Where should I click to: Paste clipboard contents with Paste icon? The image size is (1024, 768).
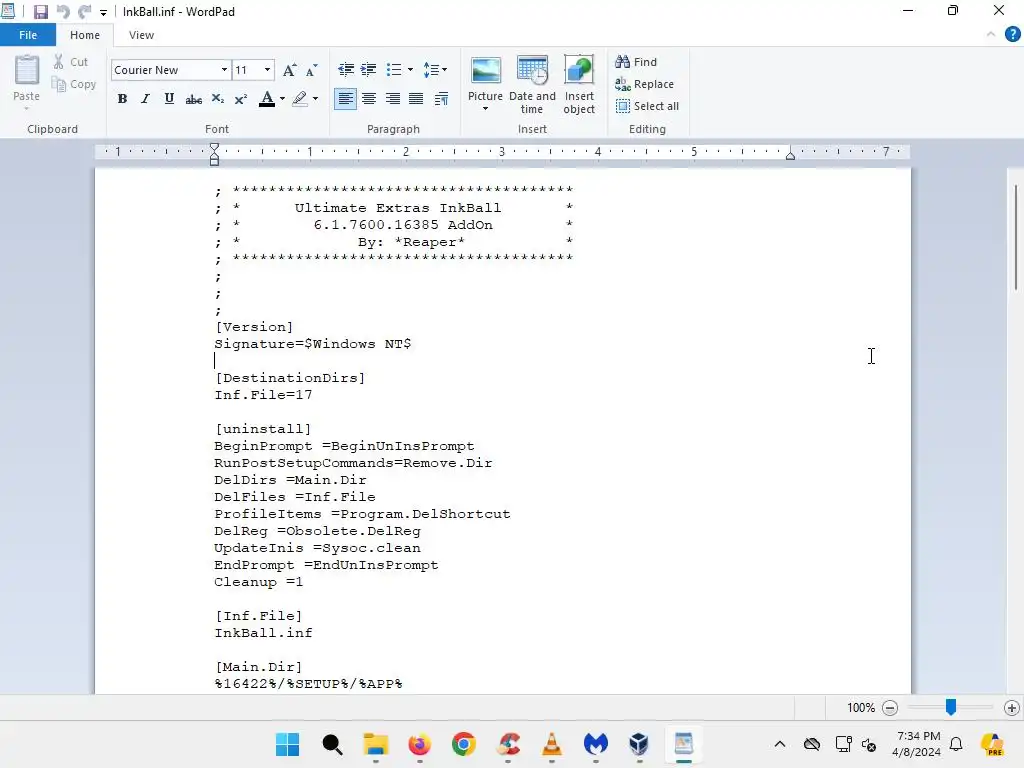coord(27,71)
